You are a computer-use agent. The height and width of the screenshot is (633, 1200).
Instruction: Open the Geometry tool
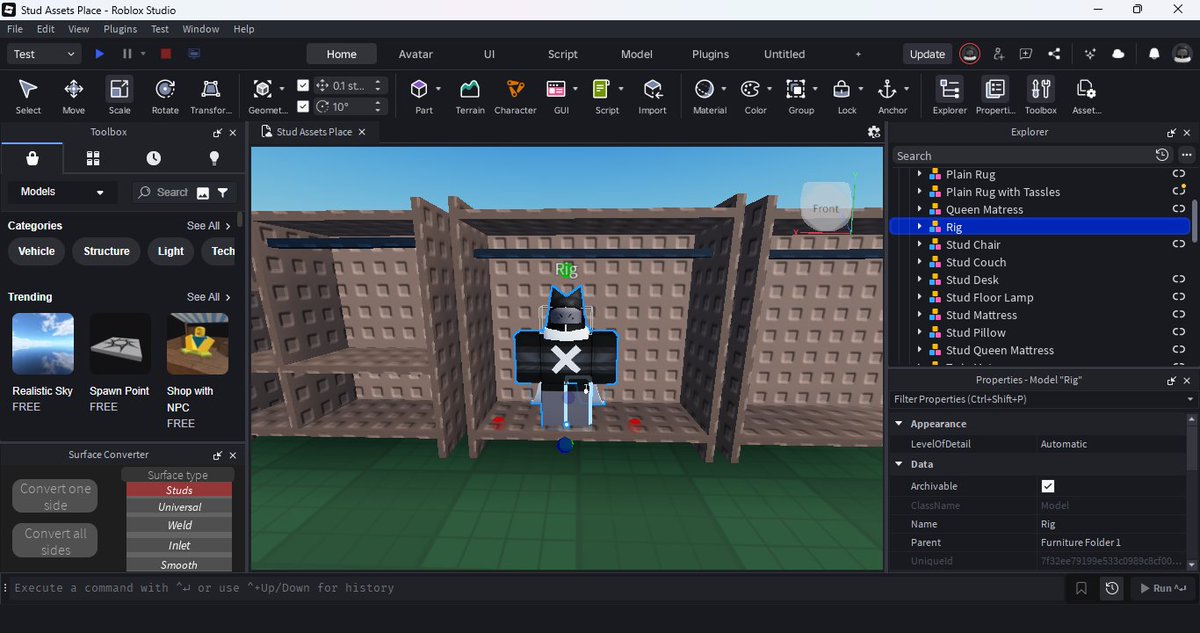point(262,96)
